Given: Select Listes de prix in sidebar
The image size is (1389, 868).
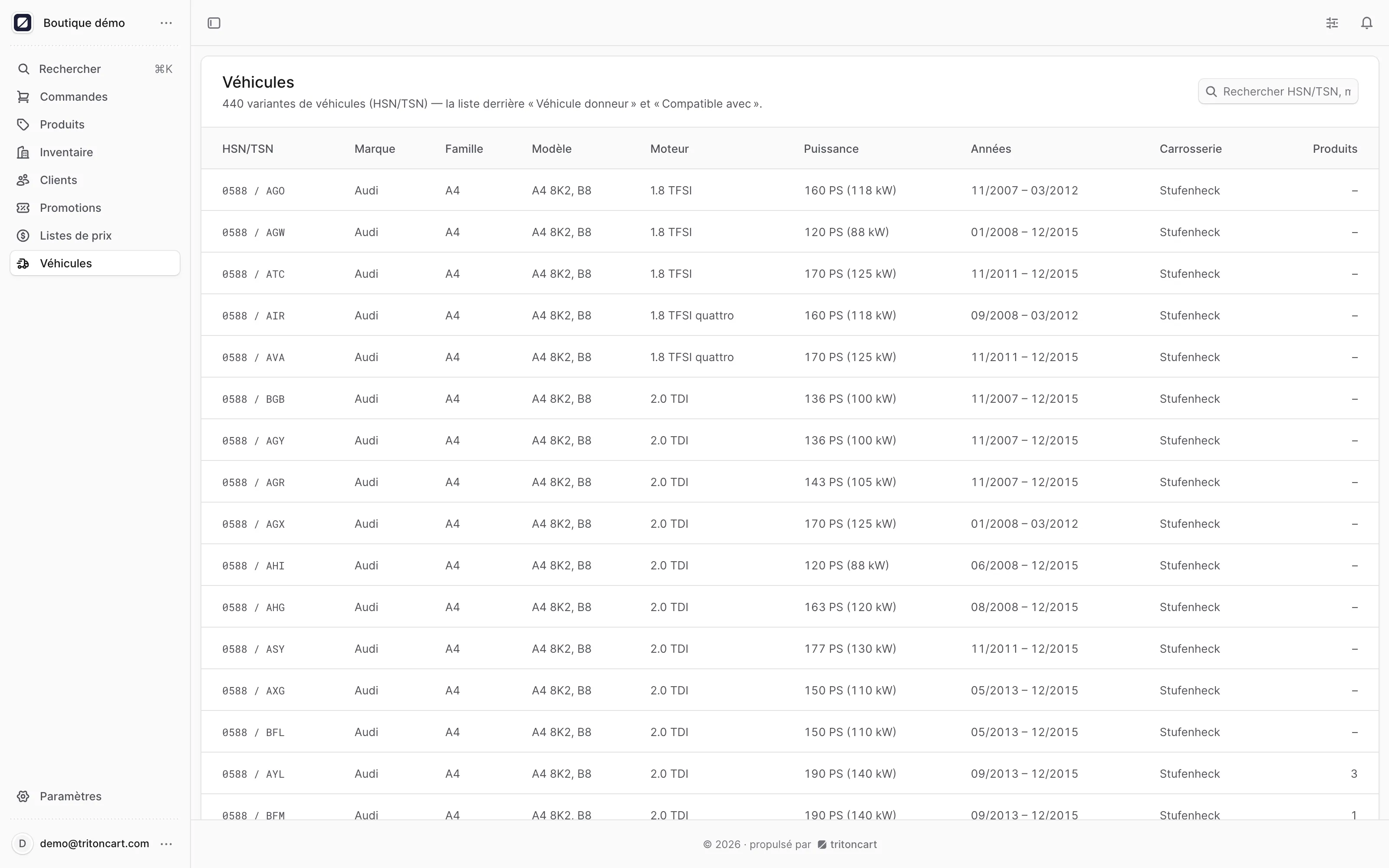Looking at the screenshot, I should click(x=95, y=235).
